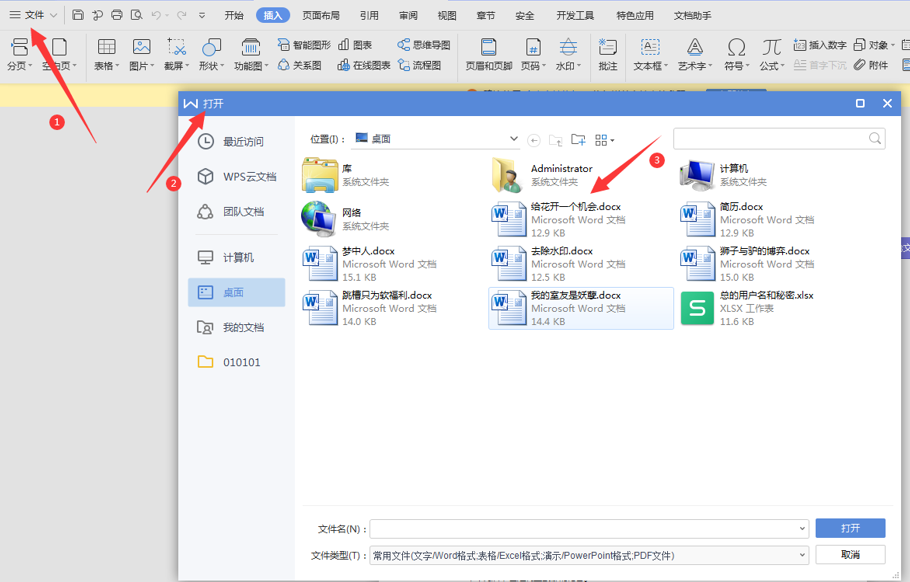Click the 关系图 relationship diagram icon
The height and width of the screenshot is (582, 910).
click(x=299, y=65)
